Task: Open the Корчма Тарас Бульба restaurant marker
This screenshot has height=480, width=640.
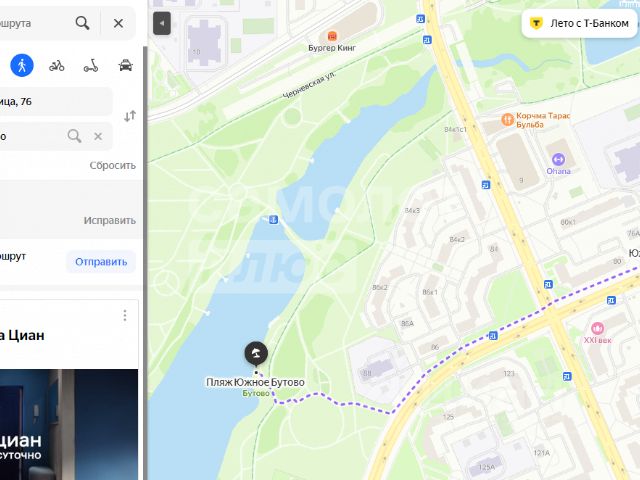Action: coord(507,120)
